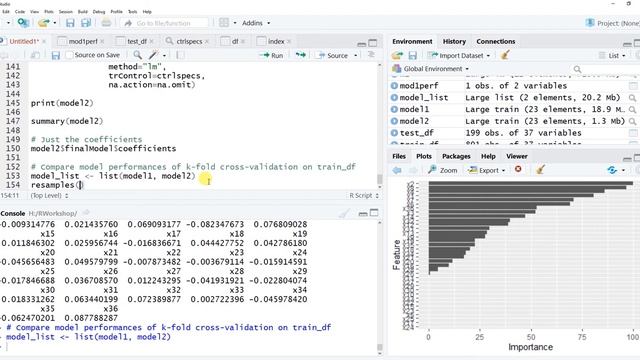The image size is (640, 360).
Task: Click the New Project icon in main toolbar
Action: tap(23, 23)
